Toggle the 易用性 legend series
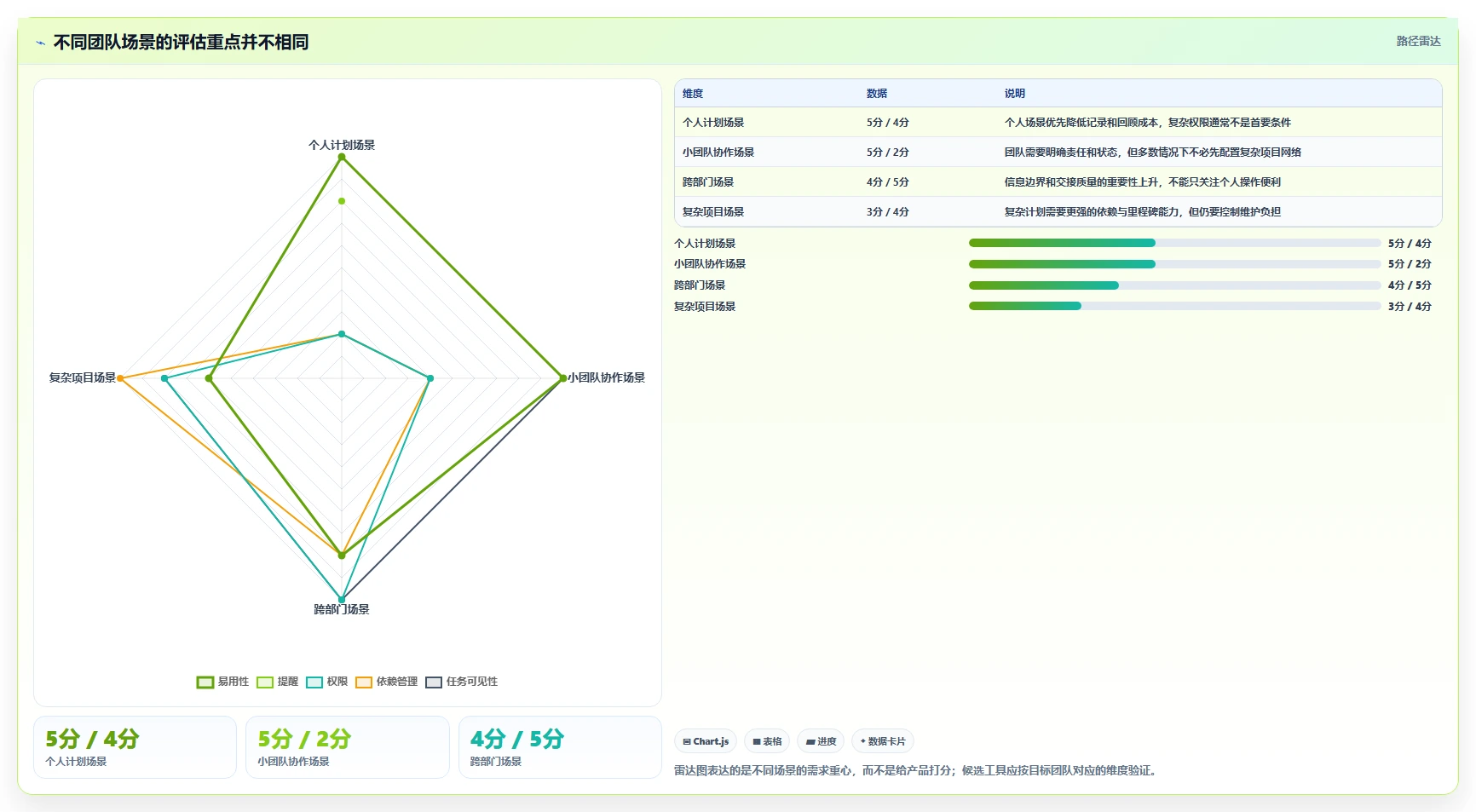 (x=222, y=682)
